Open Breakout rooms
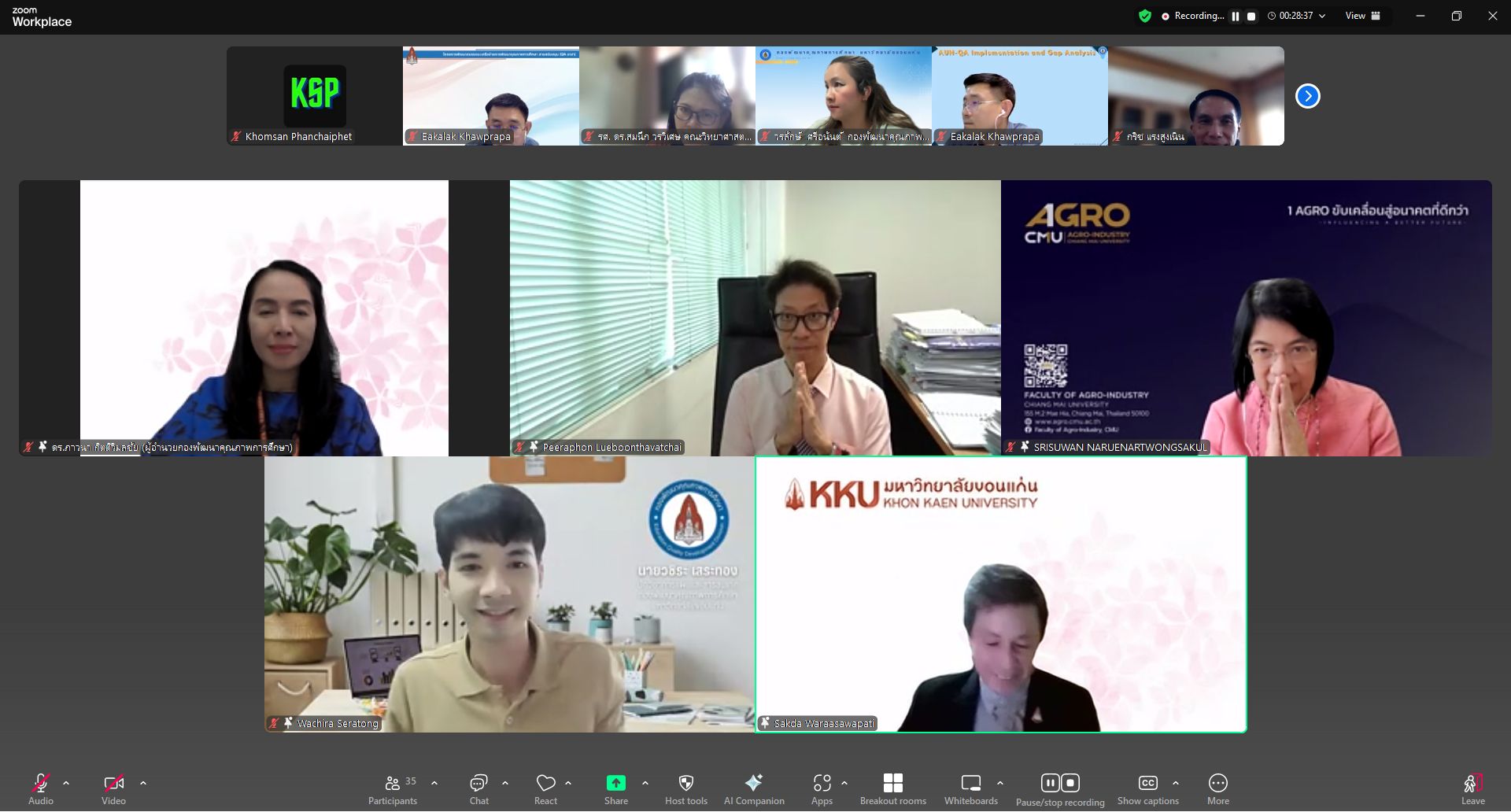 [x=892, y=789]
